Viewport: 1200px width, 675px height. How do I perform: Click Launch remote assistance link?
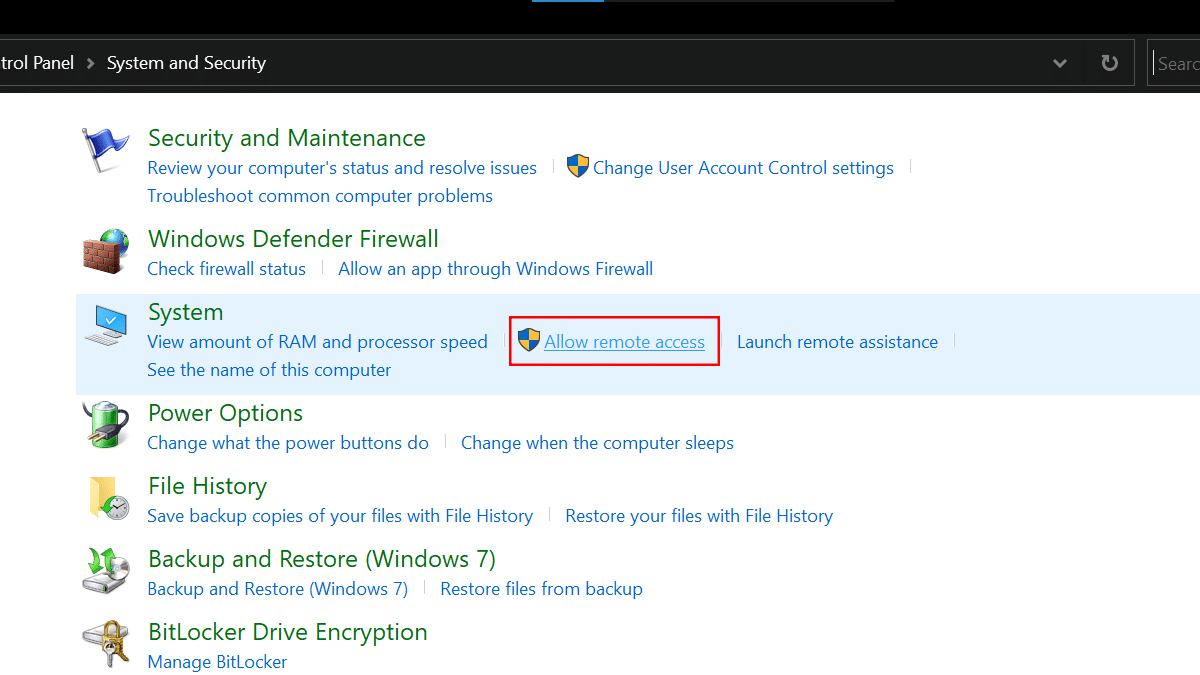click(x=837, y=342)
